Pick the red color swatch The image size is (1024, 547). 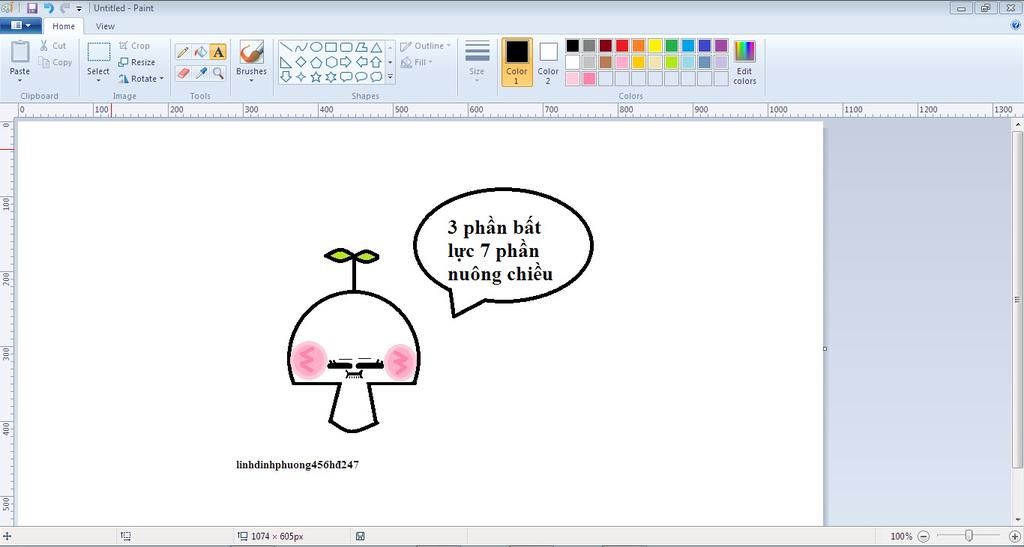tap(622, 45)
